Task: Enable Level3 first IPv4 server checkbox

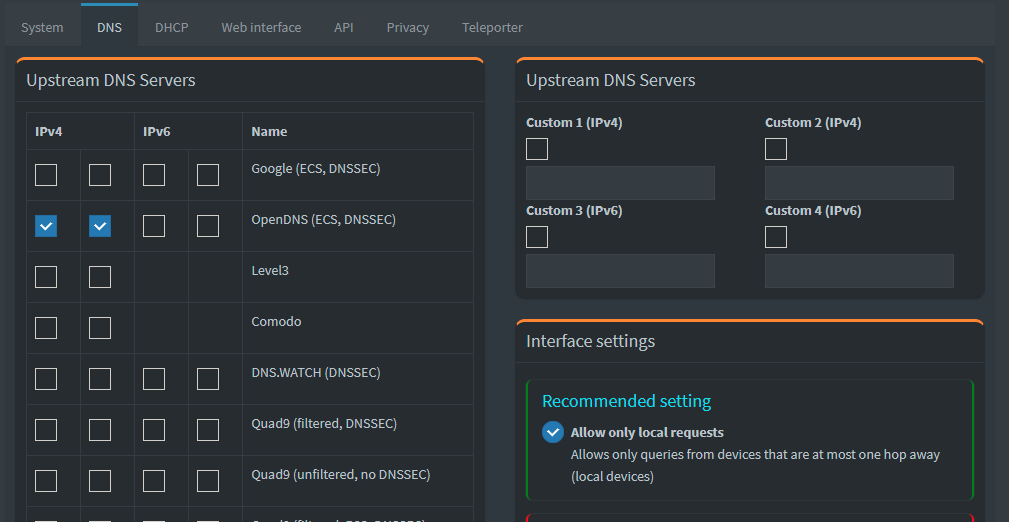Action: [46, 278]
